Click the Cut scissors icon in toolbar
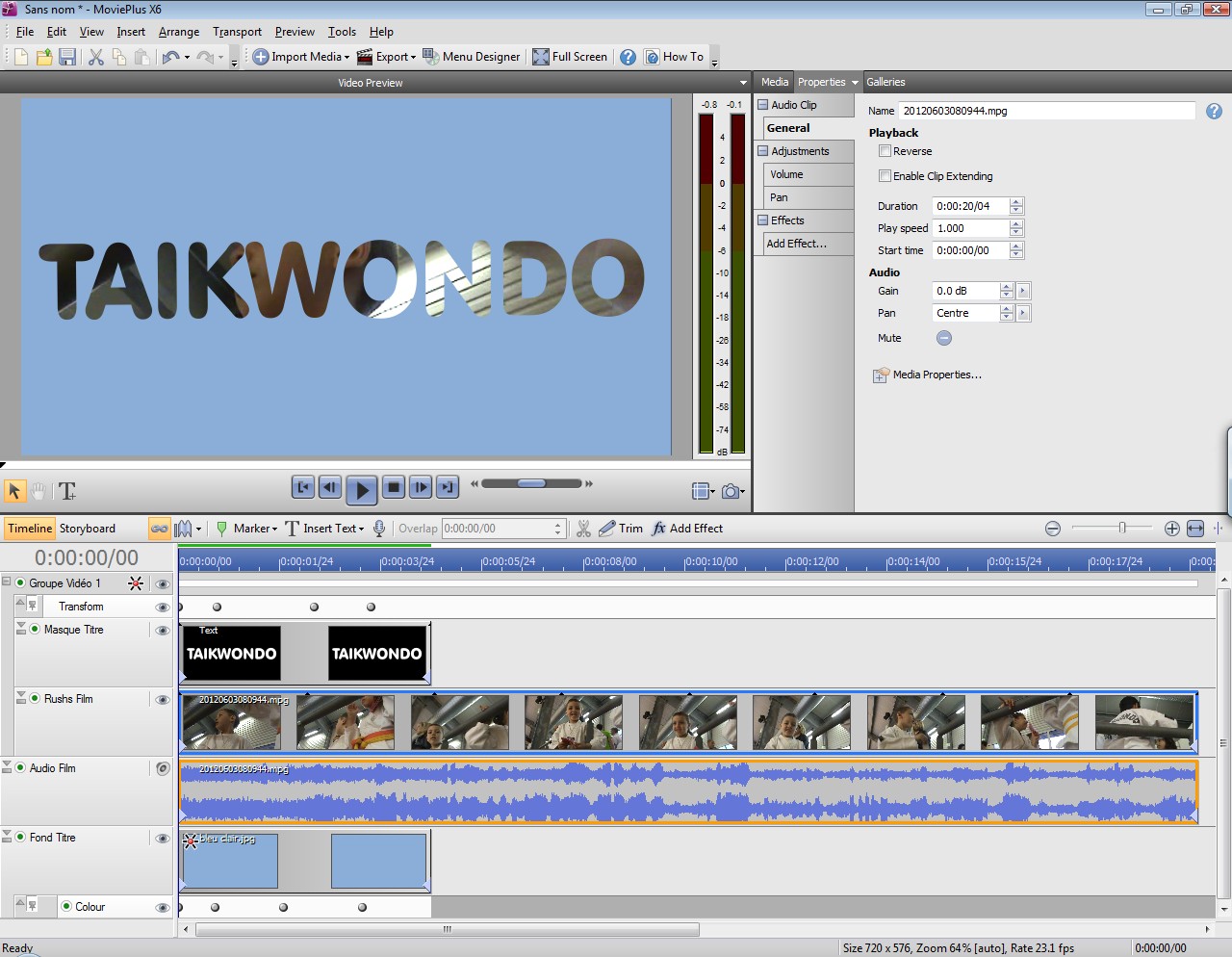The image size is (1232, 957). pyautogui.click(x=96, y=58)
